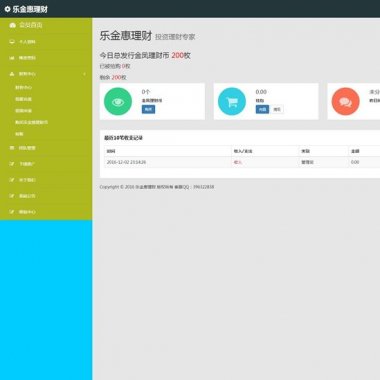Click the 2016-12-02 23:14:26 table cell
This screenshot has width=380, height=380.
[126, 162]
